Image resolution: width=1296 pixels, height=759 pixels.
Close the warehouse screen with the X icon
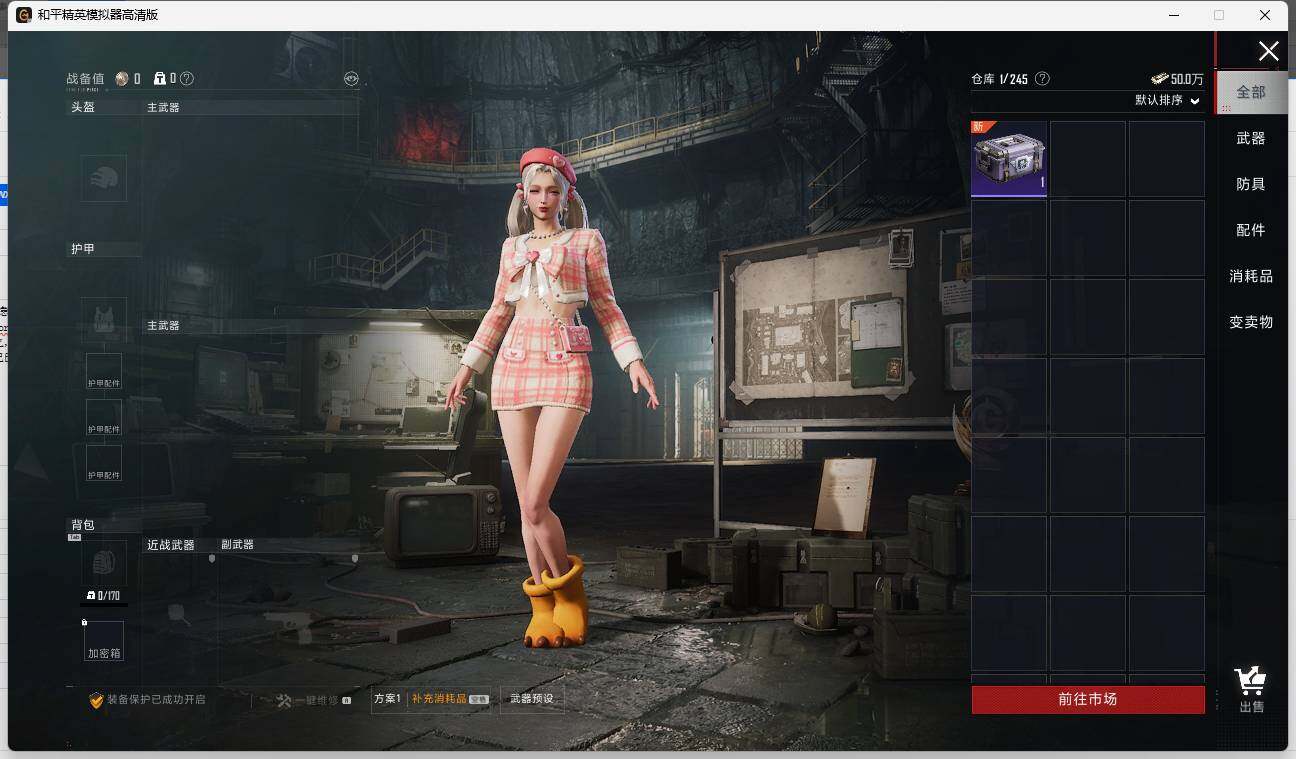coord(1268,52)
